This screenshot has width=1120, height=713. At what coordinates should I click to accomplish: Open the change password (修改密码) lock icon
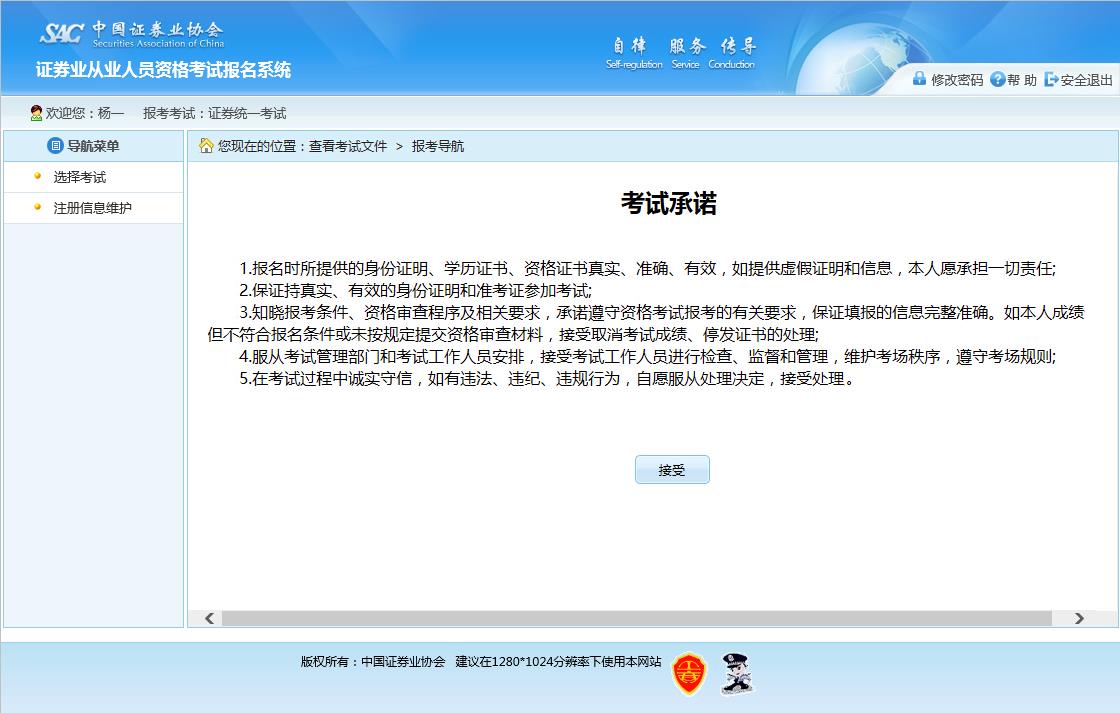tap(919, 78)
